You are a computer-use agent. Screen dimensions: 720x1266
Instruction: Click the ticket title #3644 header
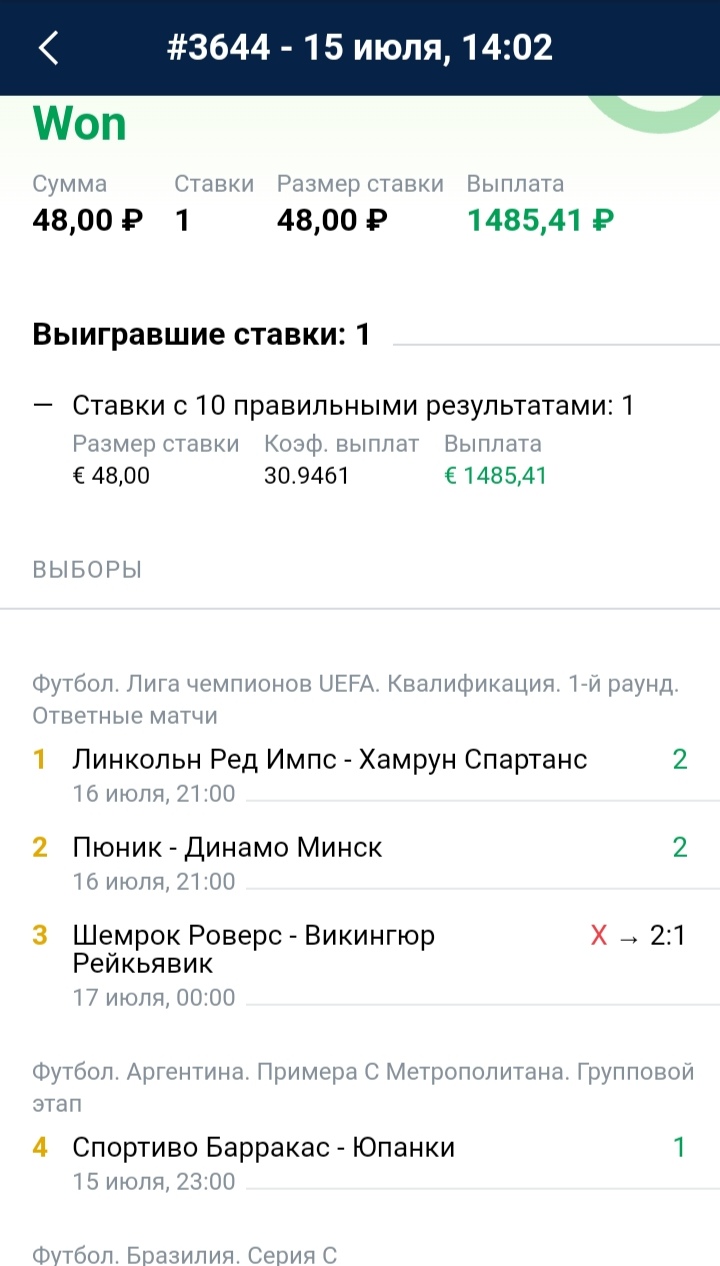360,48
